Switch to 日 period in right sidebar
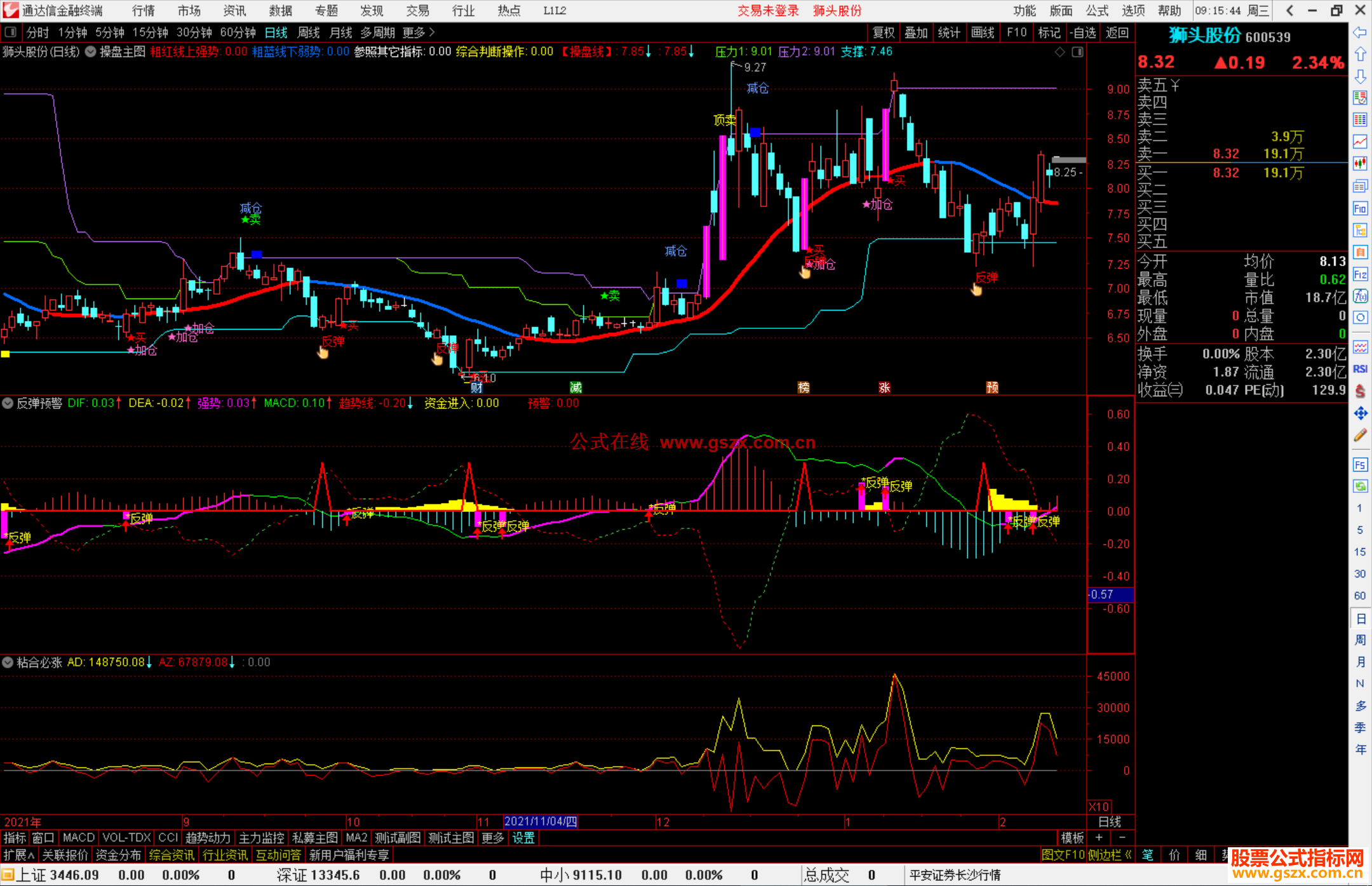This screenshot has width=1372, height=886. [x=1360, y=618]
